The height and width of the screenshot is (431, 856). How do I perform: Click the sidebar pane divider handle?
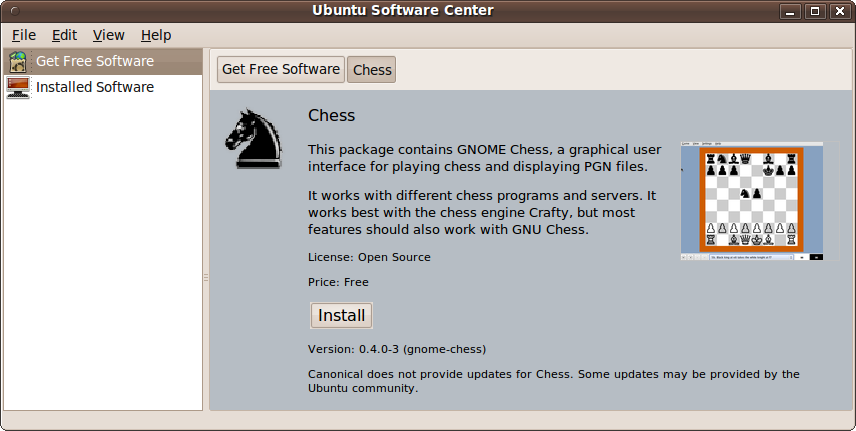point(206,277)
